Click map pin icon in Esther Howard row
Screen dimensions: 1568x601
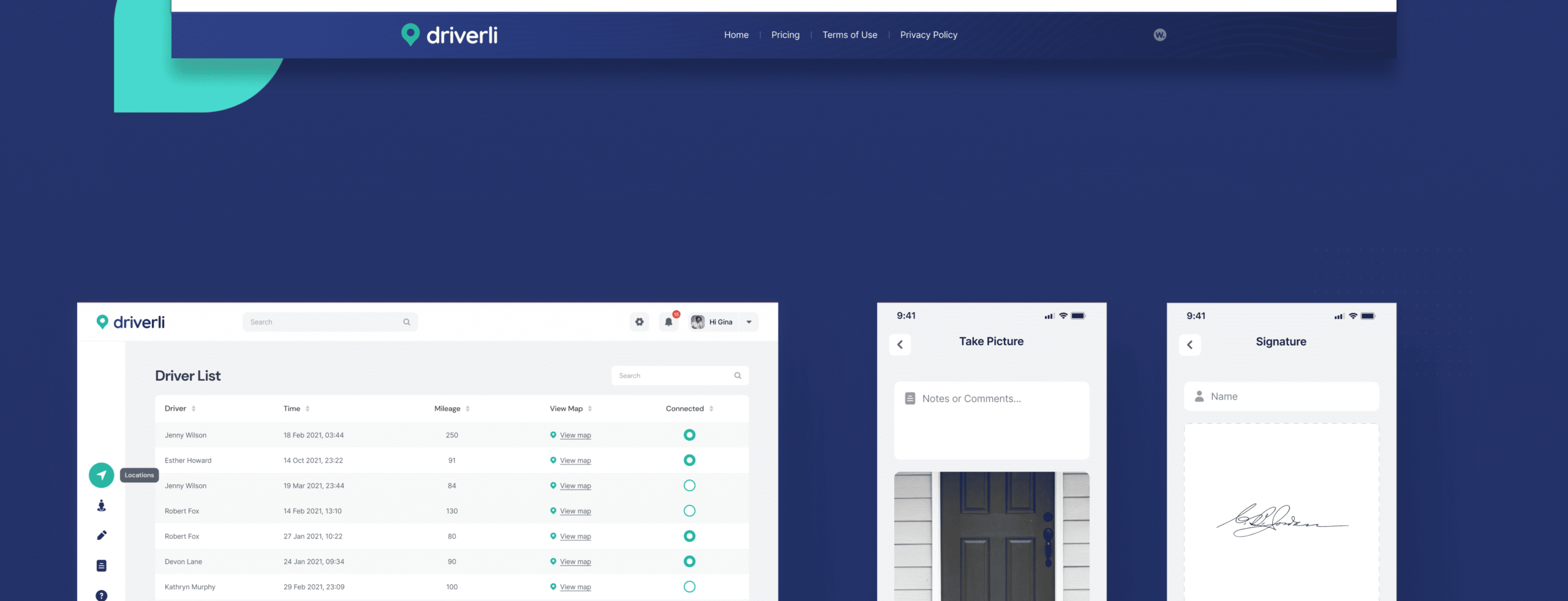pos(553,460)
